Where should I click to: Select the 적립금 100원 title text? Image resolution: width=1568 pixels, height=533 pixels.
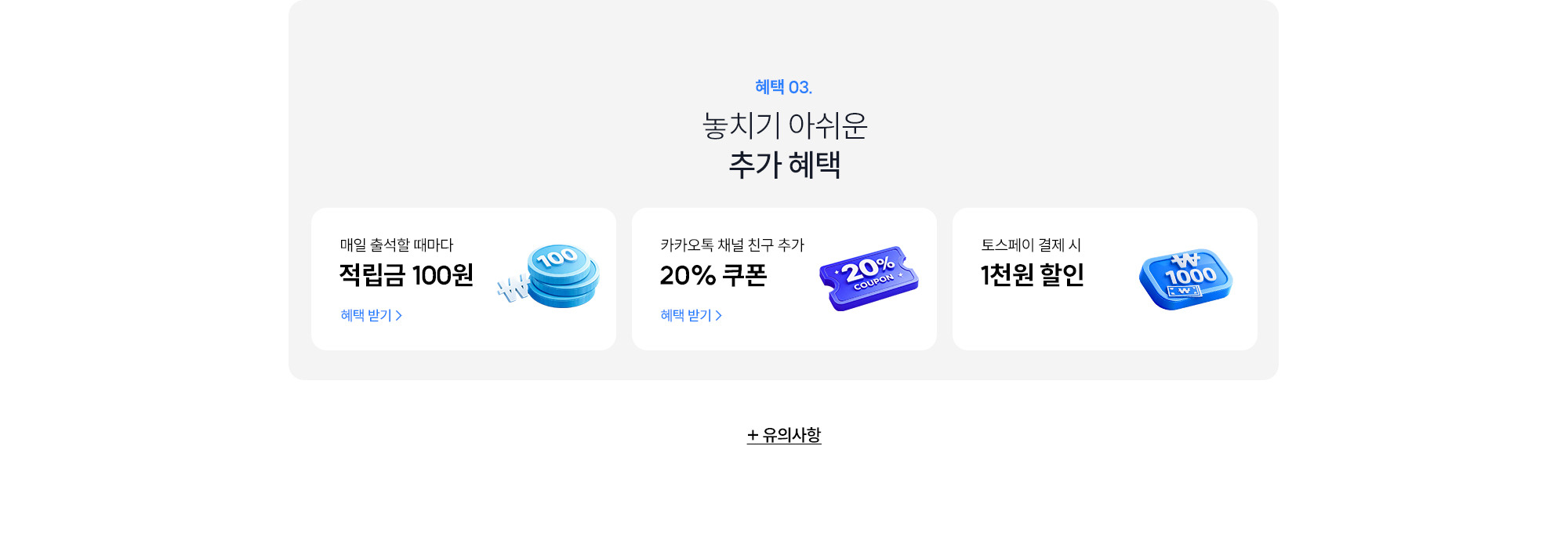(406, 275)
